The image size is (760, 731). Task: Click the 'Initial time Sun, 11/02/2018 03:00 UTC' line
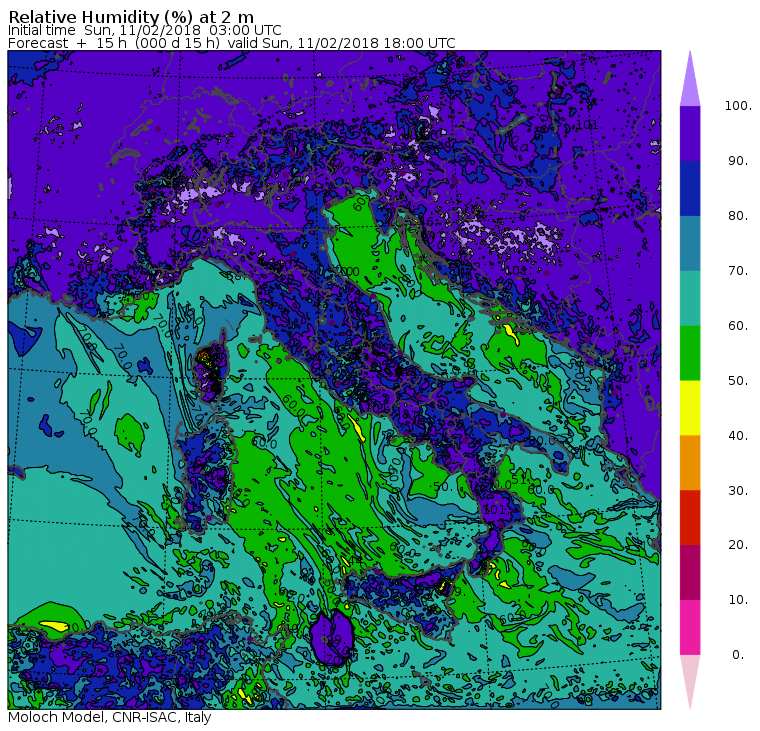click(x=144, y=30)
